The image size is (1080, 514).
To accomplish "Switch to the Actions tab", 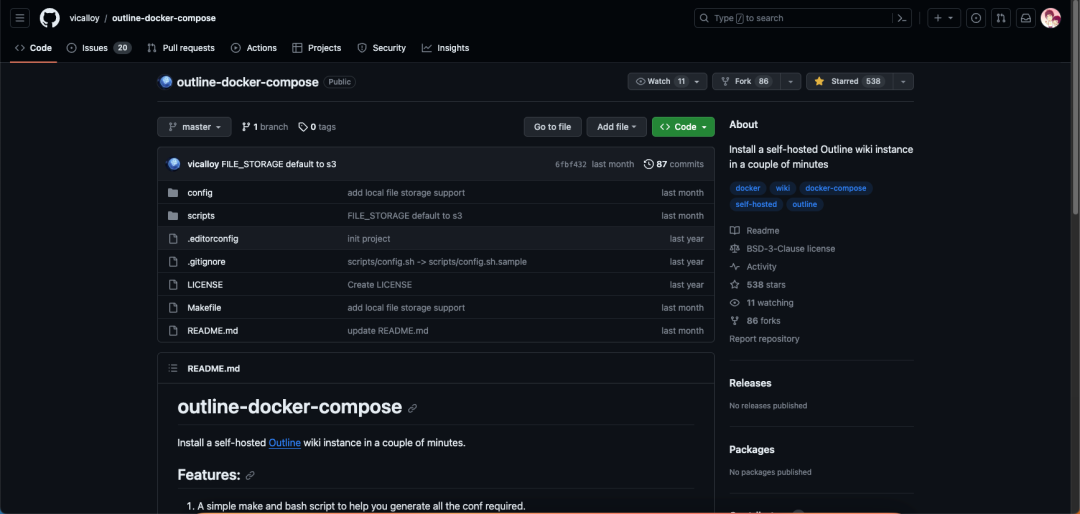I will [x=253, y=48].
